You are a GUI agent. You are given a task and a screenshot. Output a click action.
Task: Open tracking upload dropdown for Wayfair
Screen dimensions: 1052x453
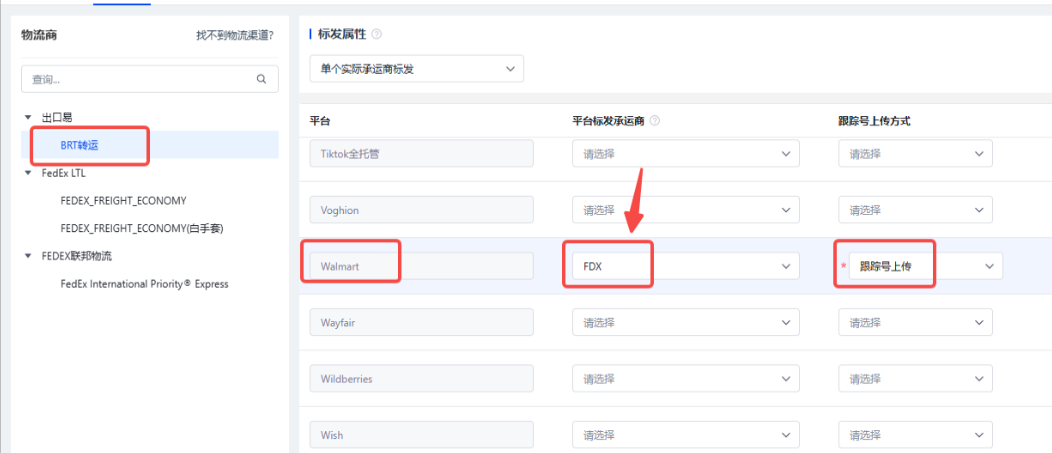click(915, 322)
